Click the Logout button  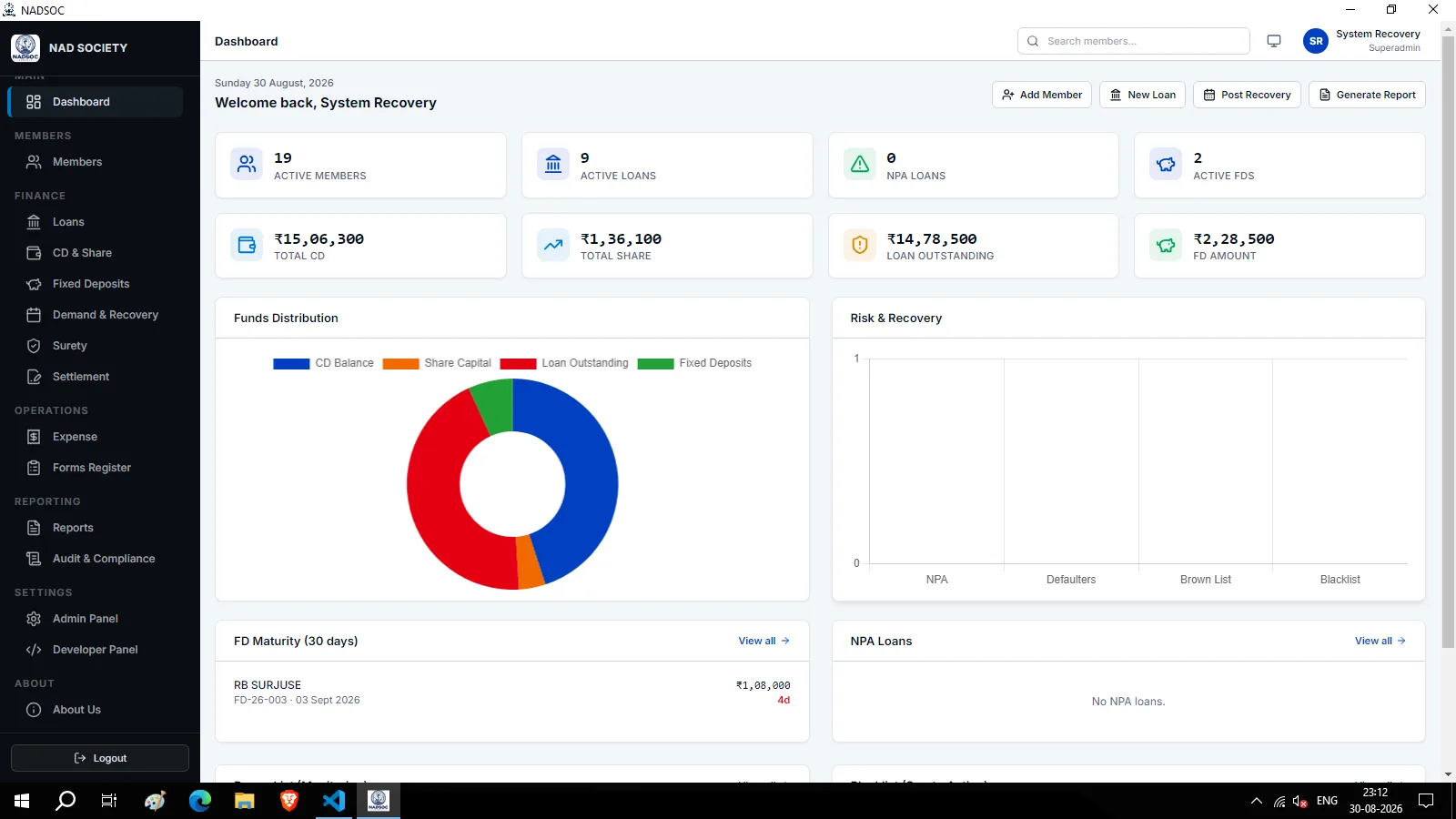click(x=100, y=758)
